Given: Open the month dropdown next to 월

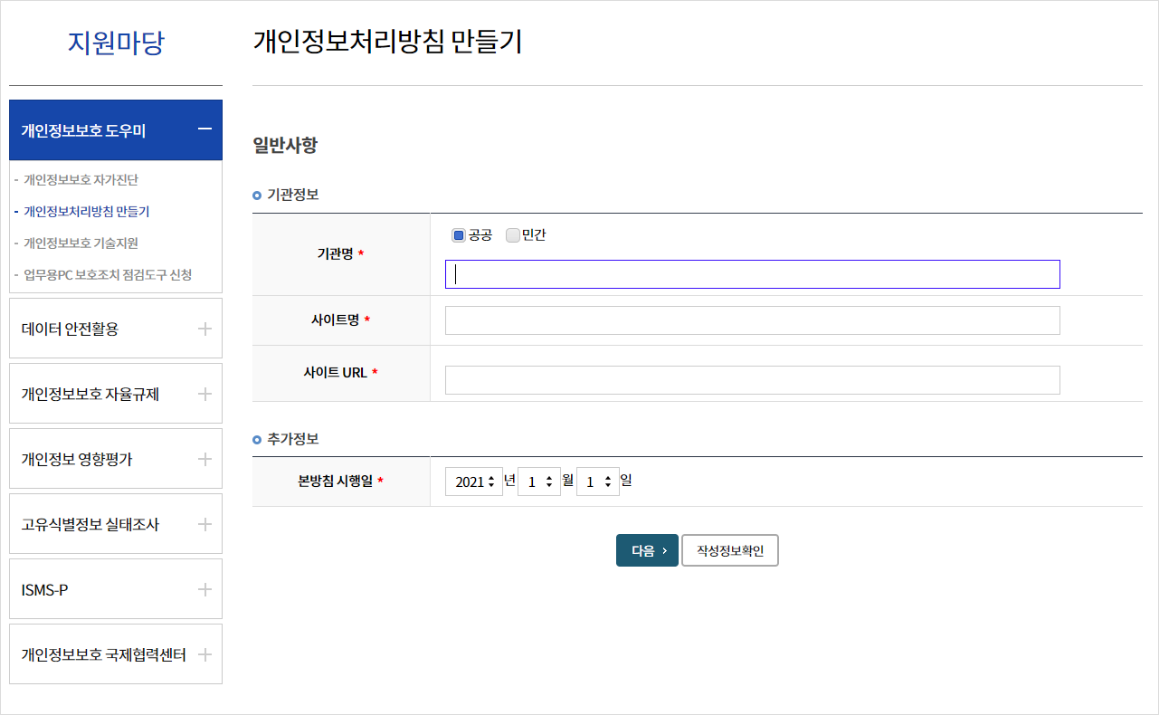Looking at the screenshot, I should (539, 482).
